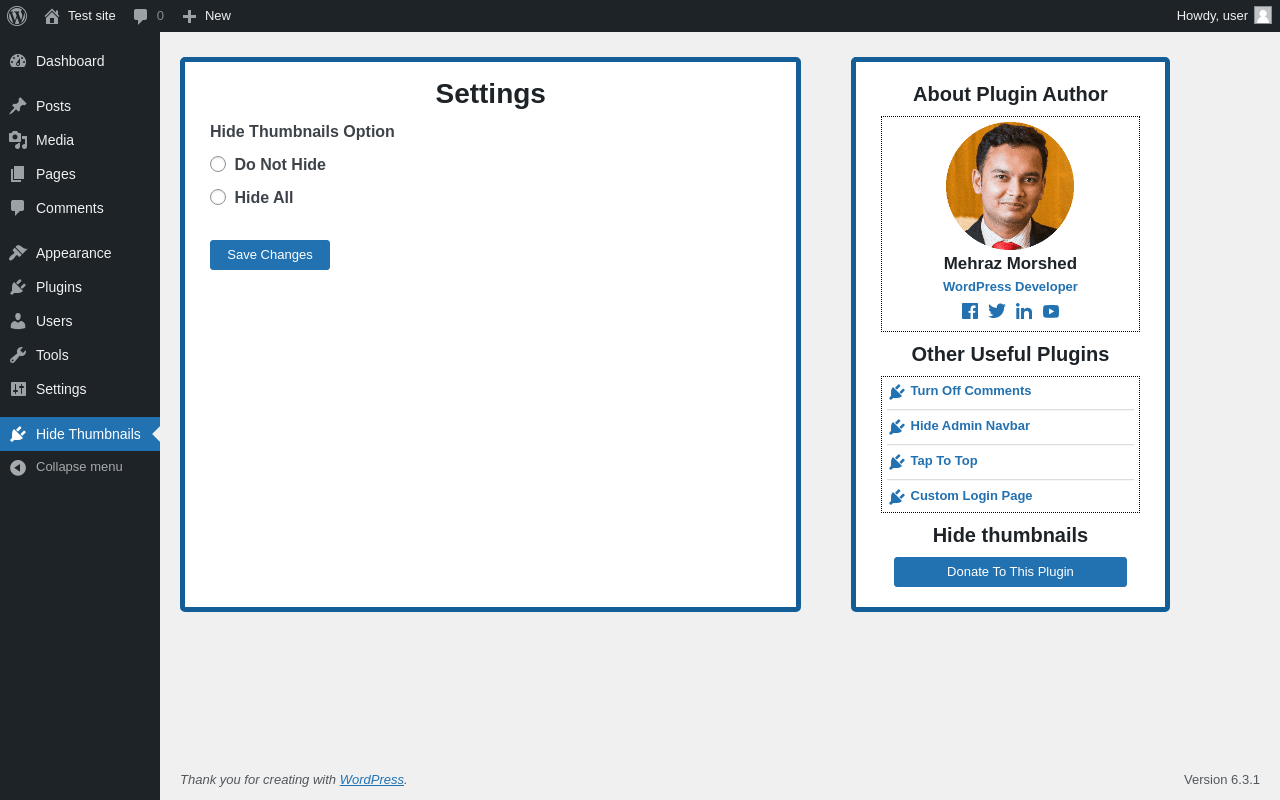1280x800 pixels.
Task: Open the Appearance menu item
Action: [x=80, y=253]
